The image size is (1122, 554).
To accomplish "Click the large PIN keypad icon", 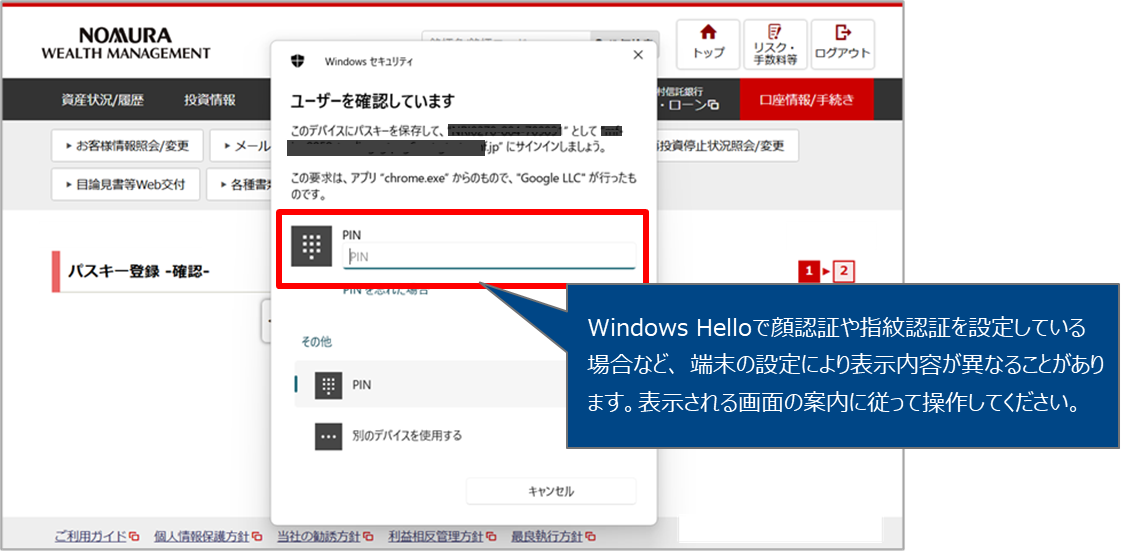I will click(x=311, y=246).
